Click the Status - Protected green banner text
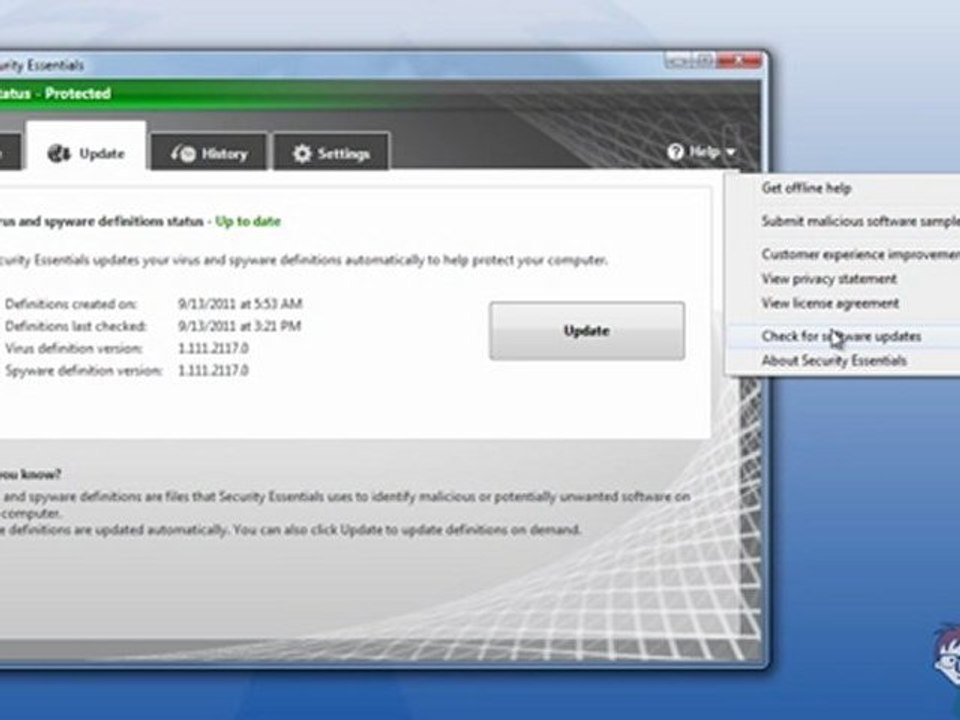960x720 pixels. (55, 94)
